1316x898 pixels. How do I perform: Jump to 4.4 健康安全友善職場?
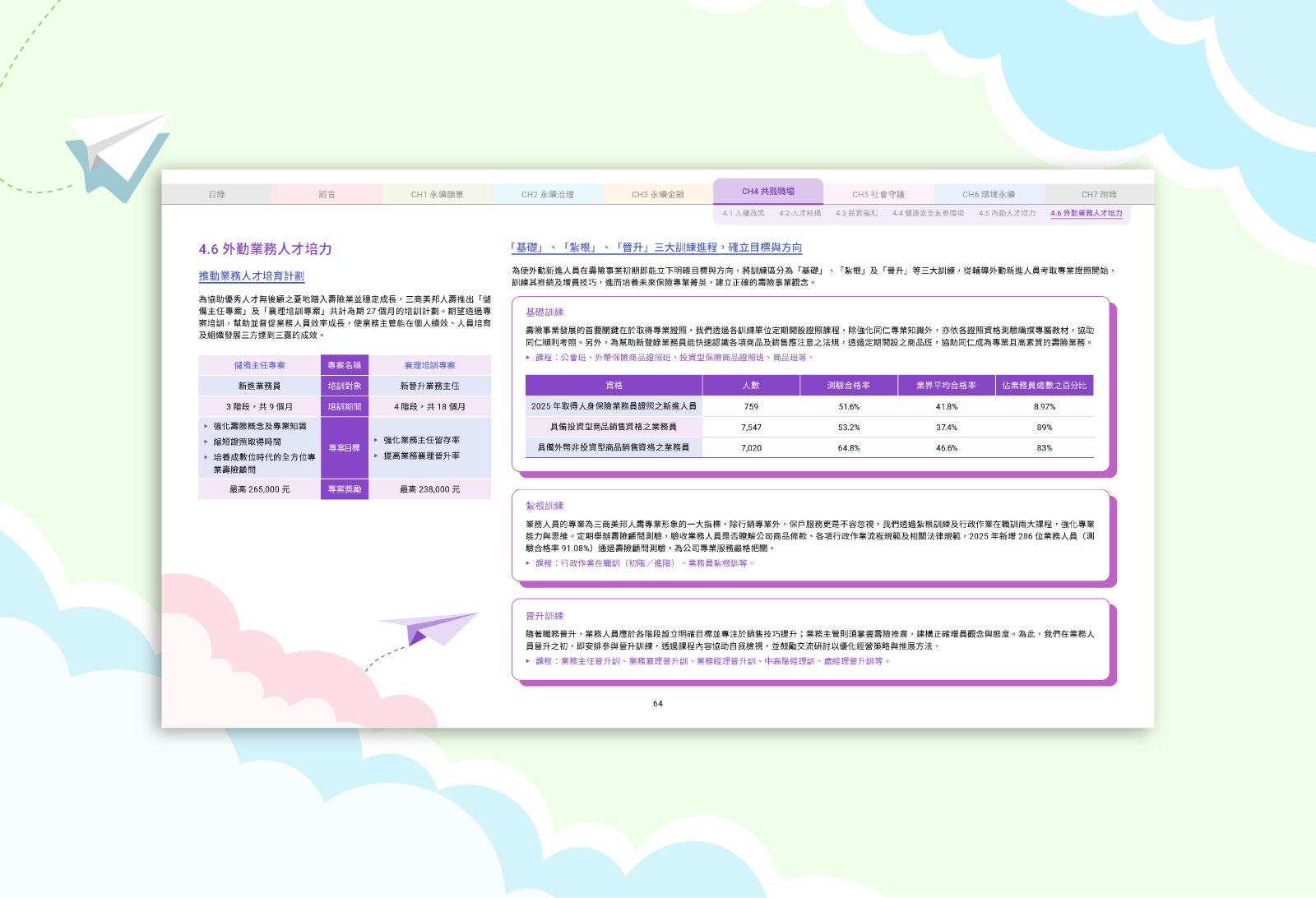point(928,213)
